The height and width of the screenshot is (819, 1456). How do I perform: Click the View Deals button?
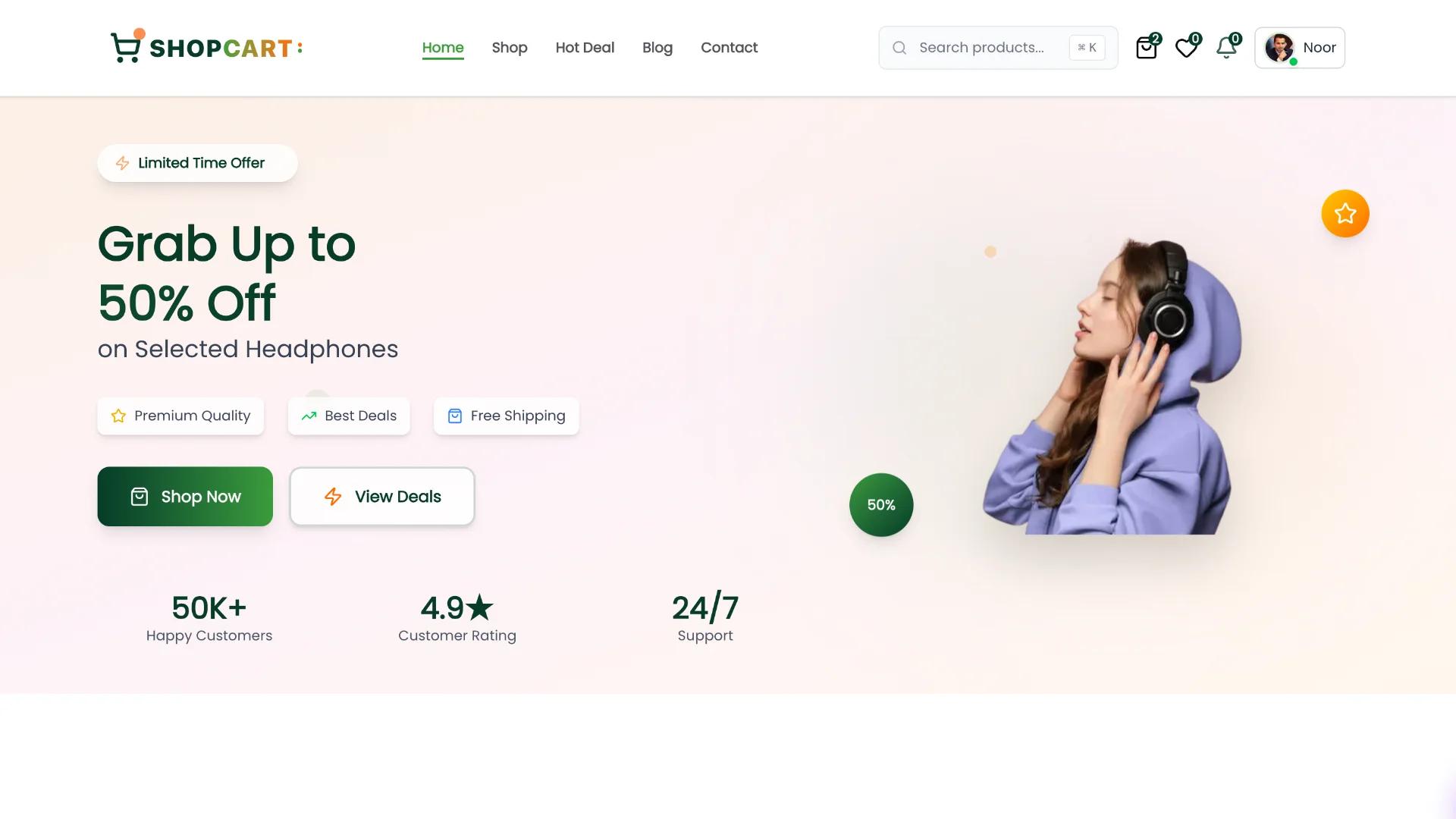click(382, 497)
